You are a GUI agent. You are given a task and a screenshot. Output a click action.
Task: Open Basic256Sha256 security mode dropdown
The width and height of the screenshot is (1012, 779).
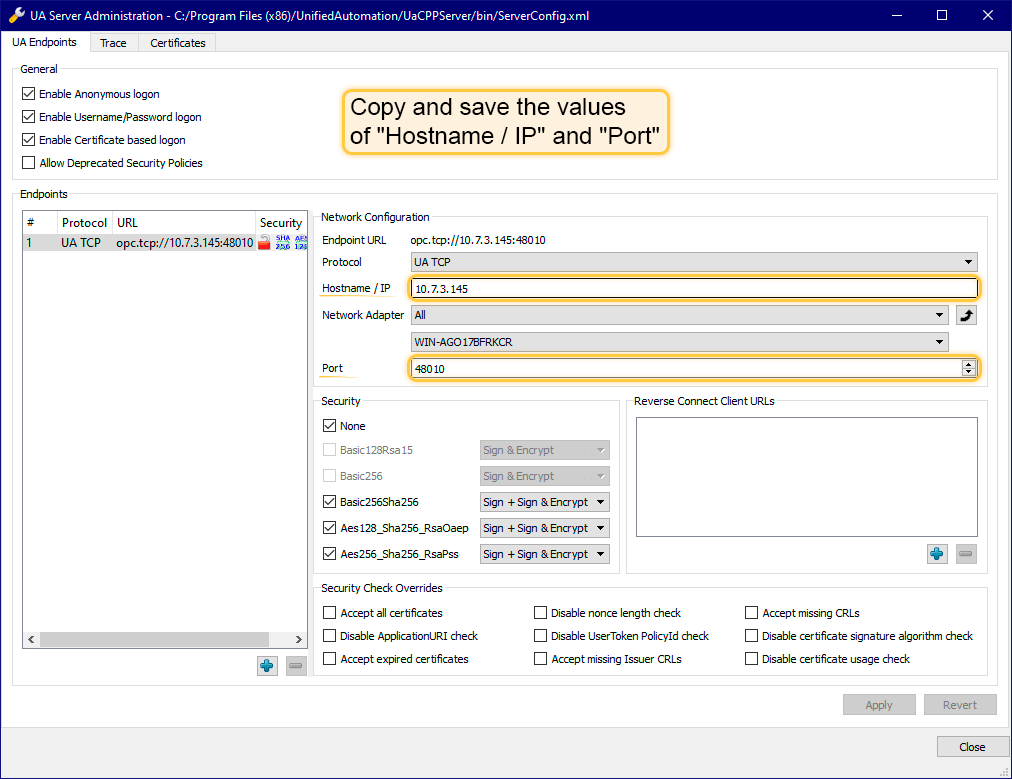[x=544, y=502]
